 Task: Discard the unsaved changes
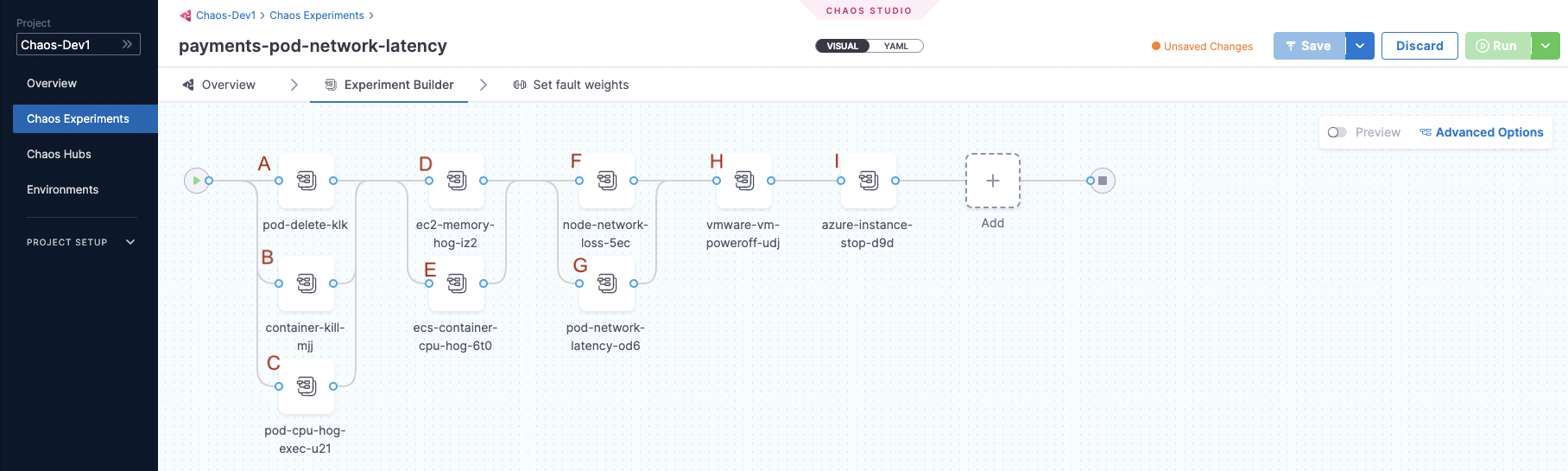tap(1419, 46)
